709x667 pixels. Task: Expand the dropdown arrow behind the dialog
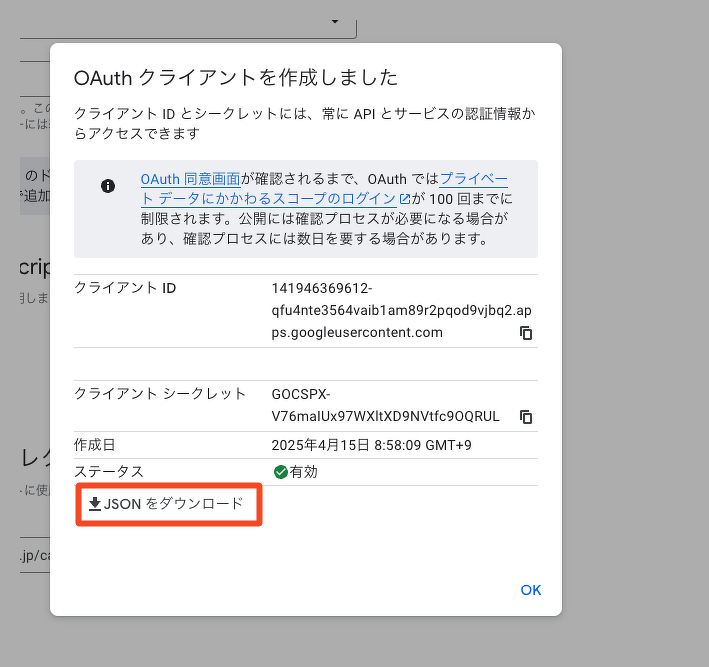coord(335,21)
